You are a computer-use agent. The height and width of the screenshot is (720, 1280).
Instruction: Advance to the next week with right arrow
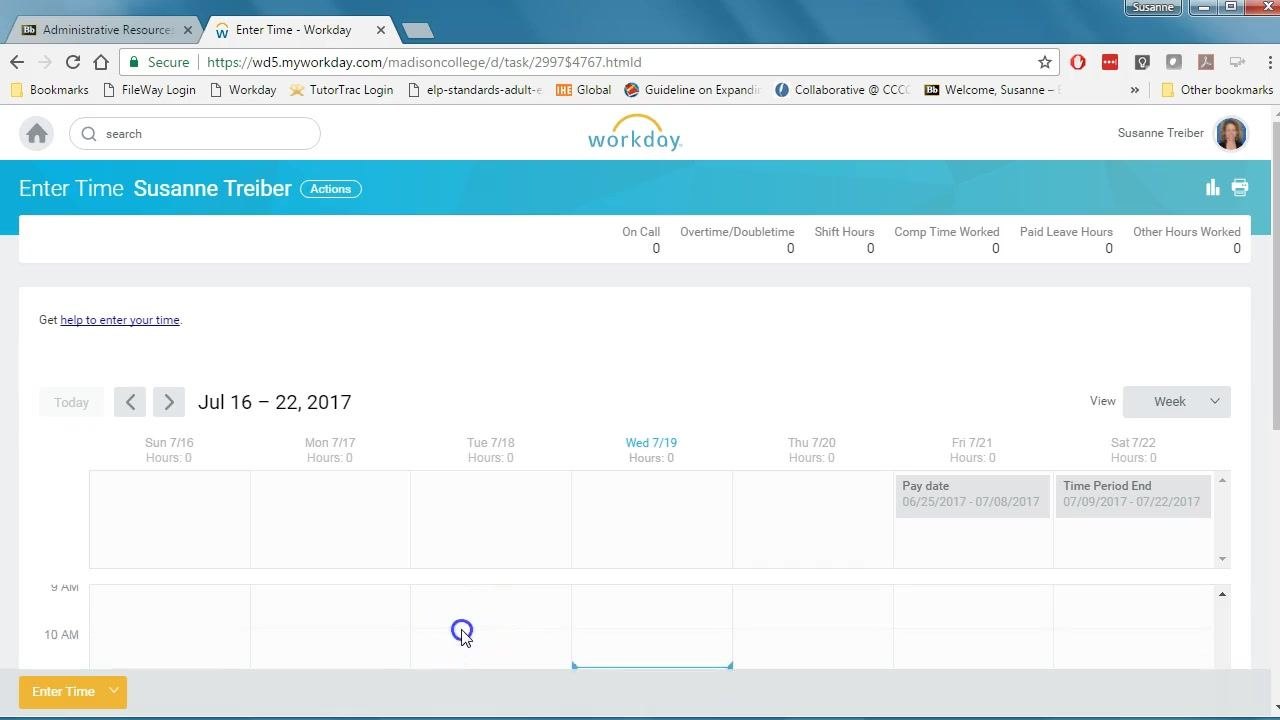click(x=169, y=402)
